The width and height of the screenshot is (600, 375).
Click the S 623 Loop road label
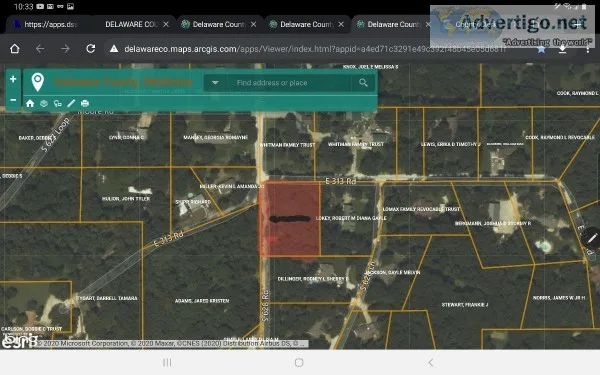click(55, 135)
